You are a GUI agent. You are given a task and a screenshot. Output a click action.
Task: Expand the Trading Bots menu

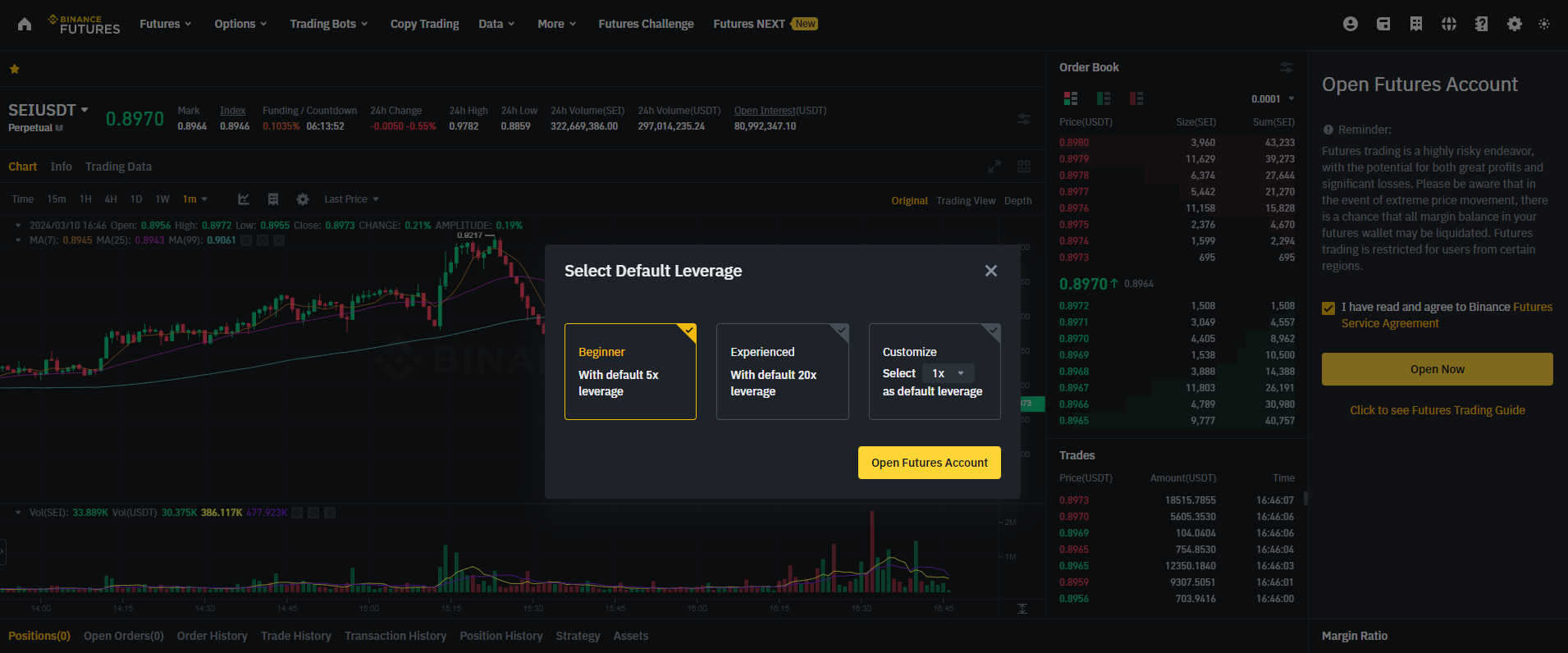tap(328, 24)
